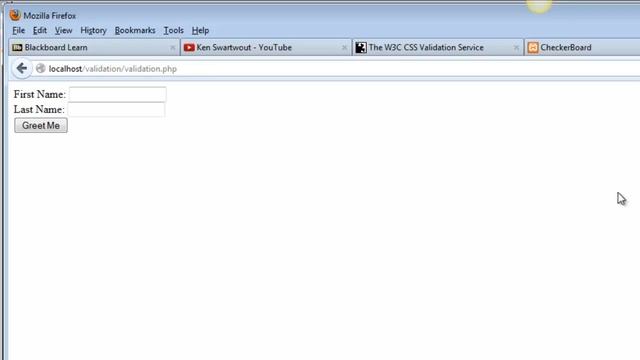The width and height of the screenshot is (640, 360).
Task: Close the Ken Swartwout - YouTube tab
Action: pos(344,48)
